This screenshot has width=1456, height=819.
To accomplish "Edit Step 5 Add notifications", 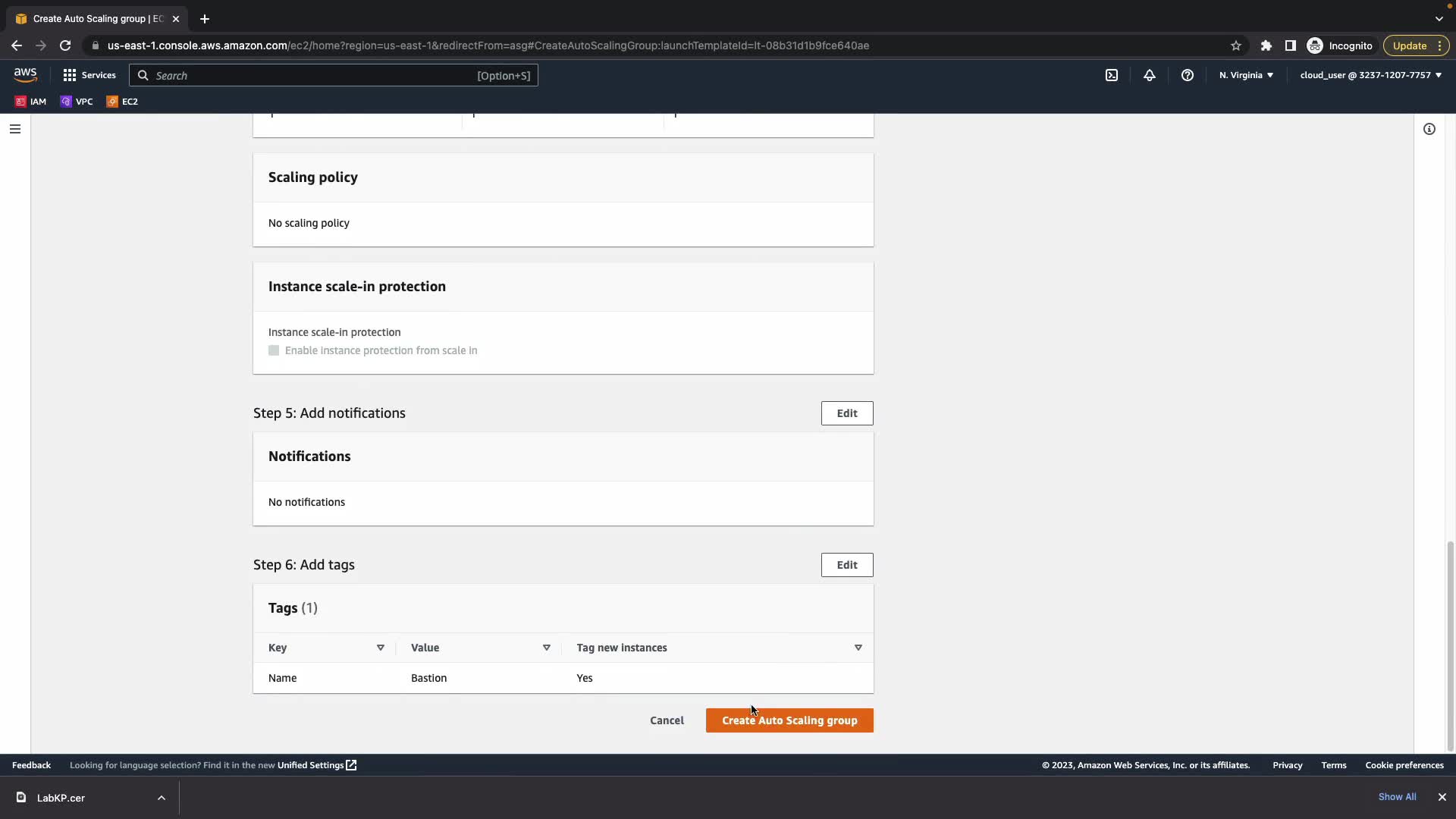I will coord(846,413).
